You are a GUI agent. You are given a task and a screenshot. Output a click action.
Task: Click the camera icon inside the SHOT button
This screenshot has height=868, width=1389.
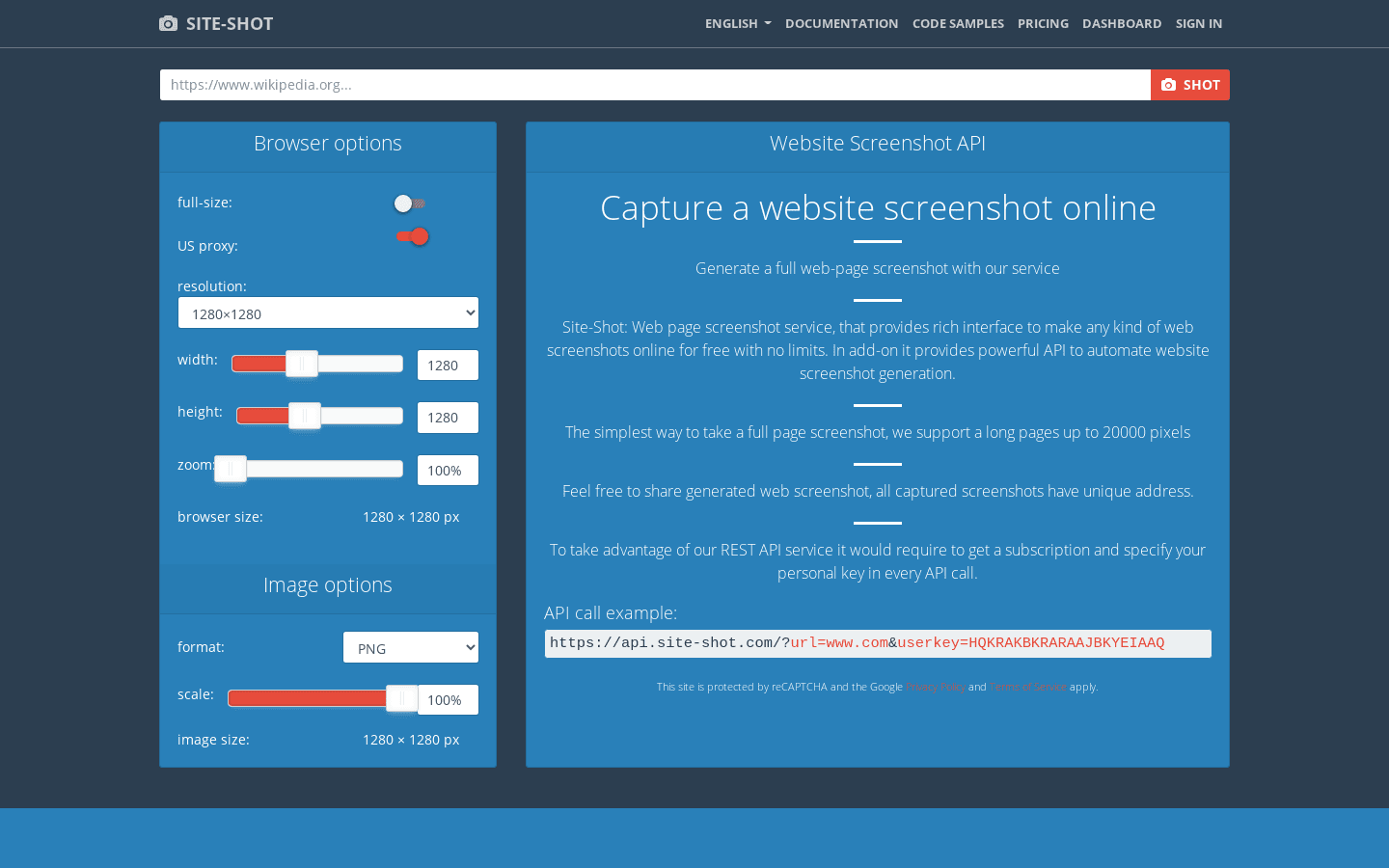click(1169, 85)
